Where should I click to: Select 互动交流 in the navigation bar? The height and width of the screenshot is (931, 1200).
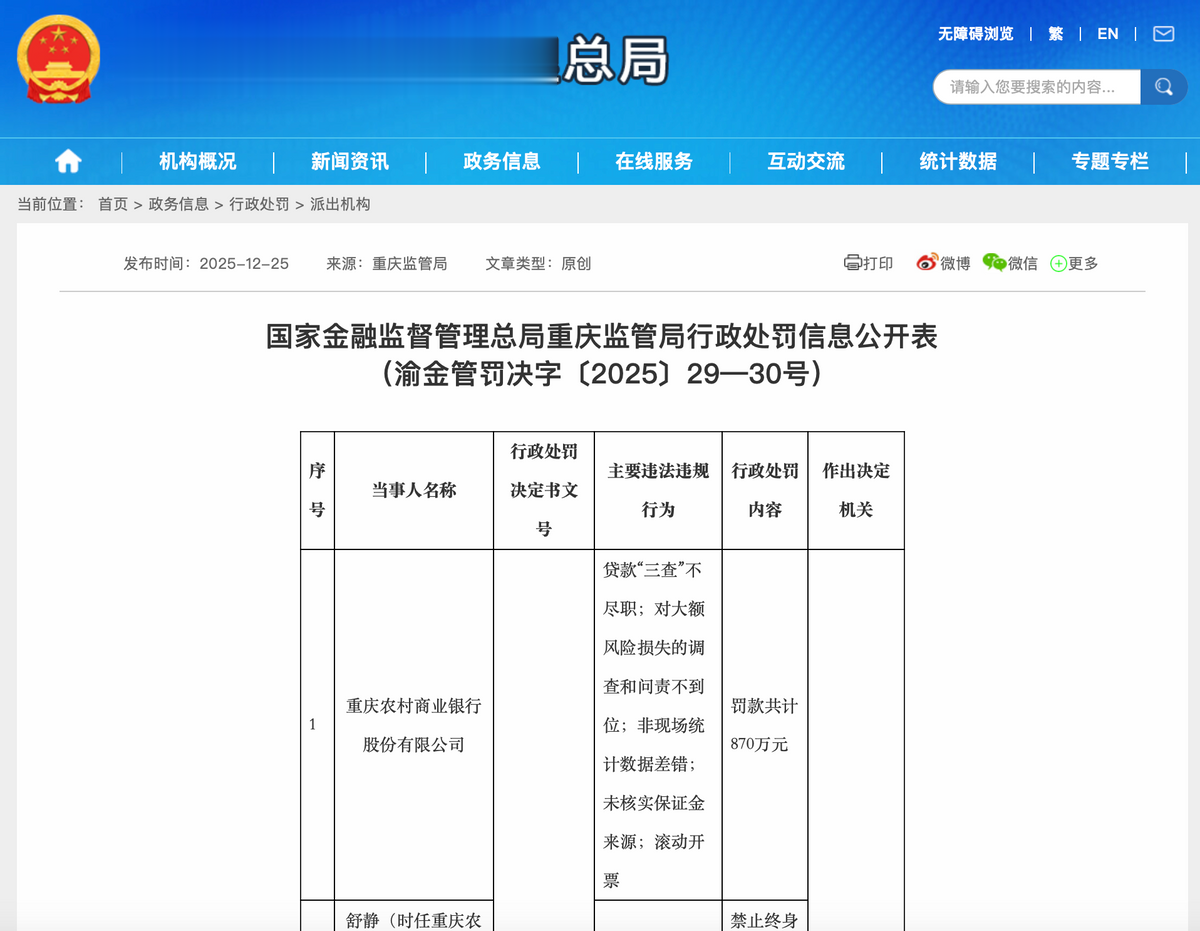pyautogui.click(x=806, y=161)
